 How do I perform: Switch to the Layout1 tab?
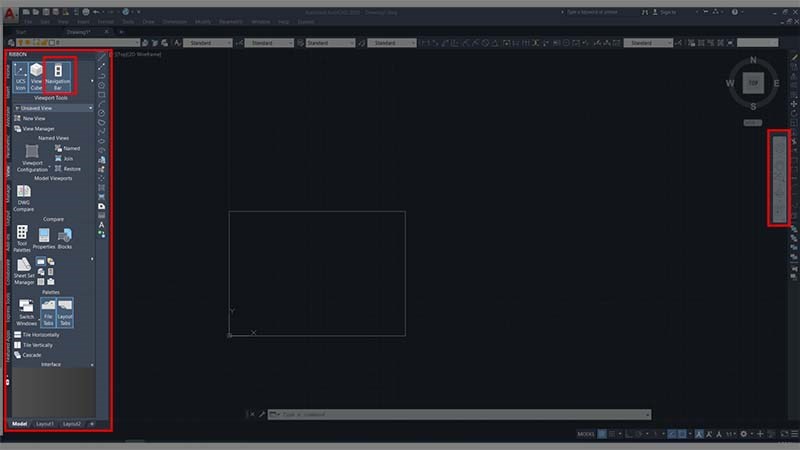point(44,424)
